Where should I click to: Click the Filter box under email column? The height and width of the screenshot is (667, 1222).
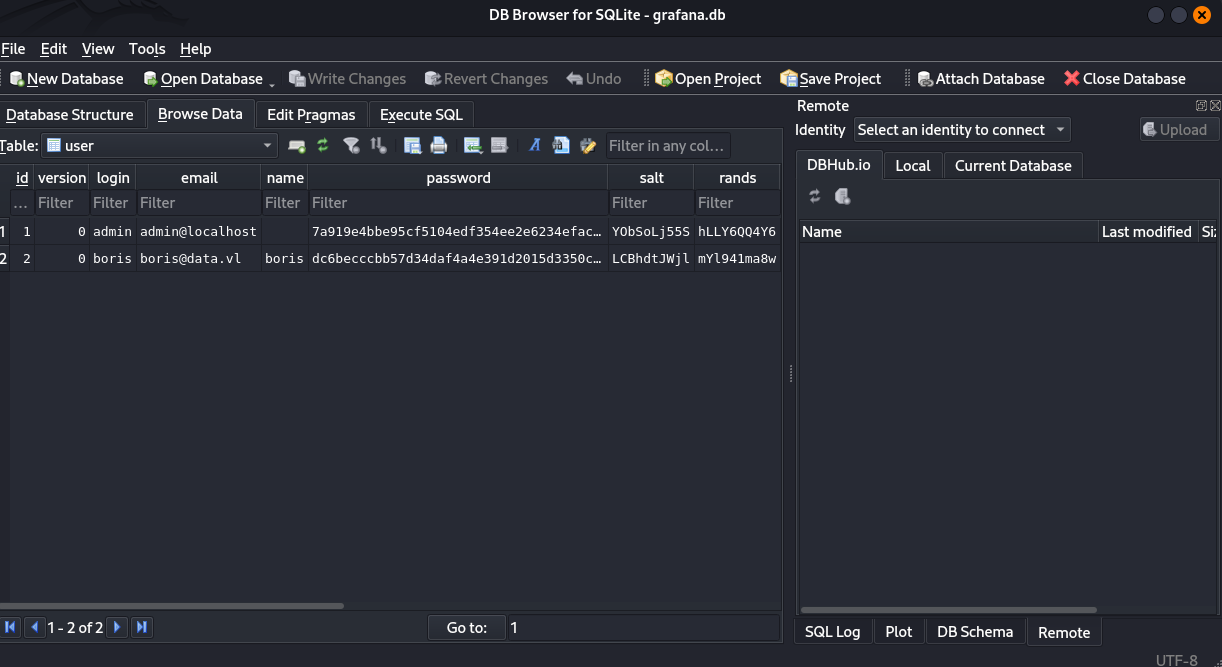[x=199, y=203]
